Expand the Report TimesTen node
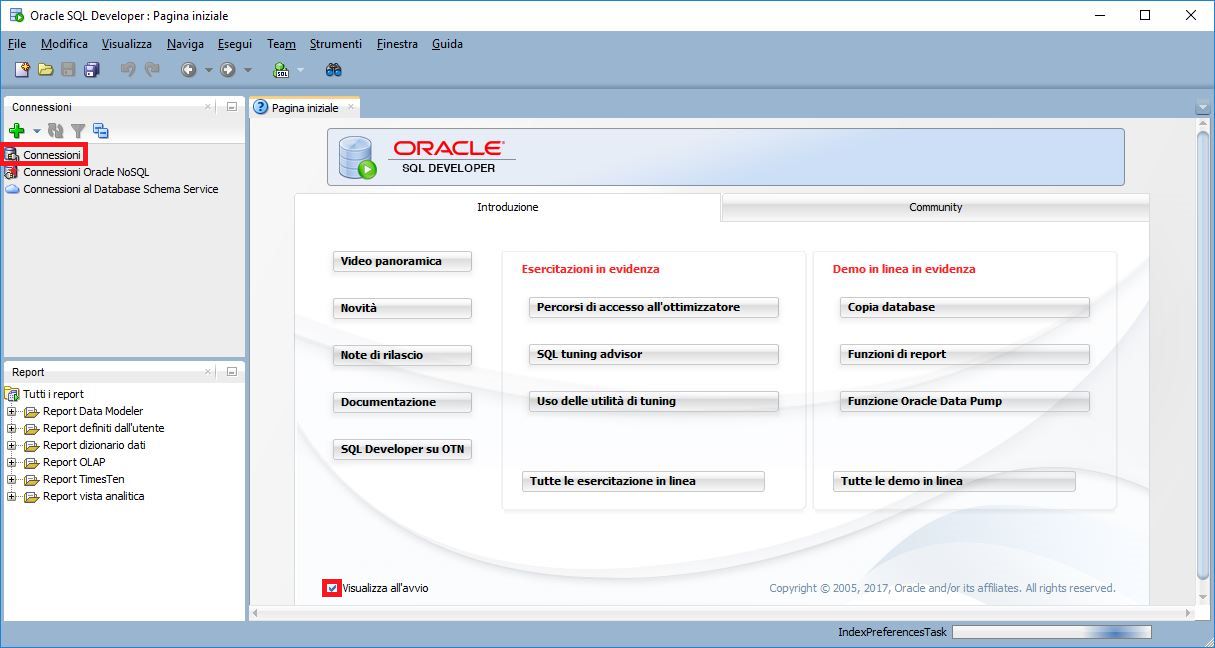The image size is (1215, 648). coord(12,479)
